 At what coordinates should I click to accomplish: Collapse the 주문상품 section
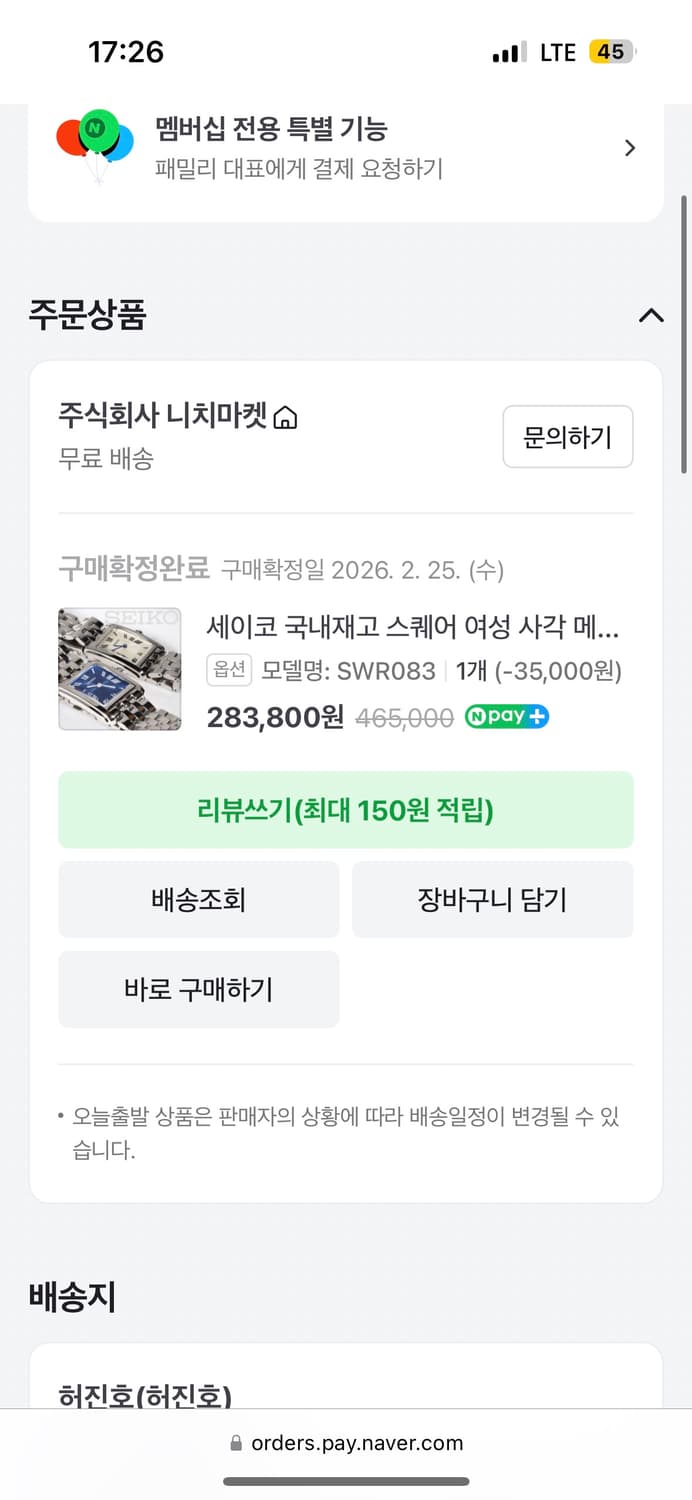651,316
